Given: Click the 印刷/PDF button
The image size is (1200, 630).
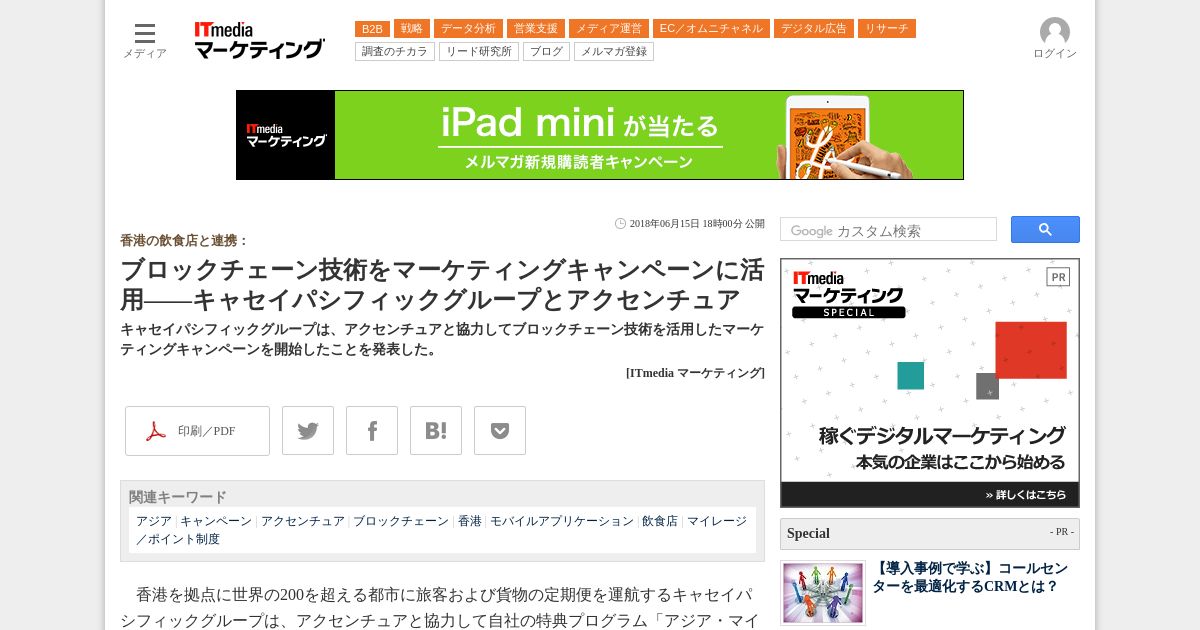Looking at the screenshot, I should pos(197,431).
